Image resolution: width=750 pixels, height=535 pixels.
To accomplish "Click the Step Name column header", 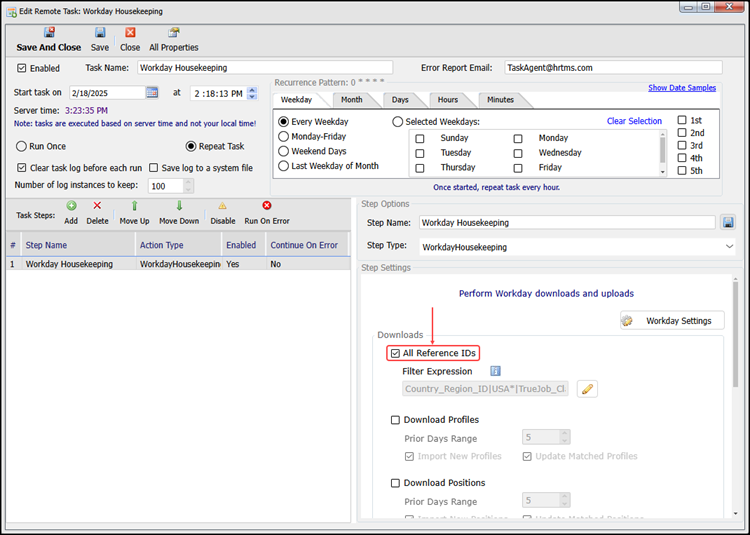I will pos(78,245).
